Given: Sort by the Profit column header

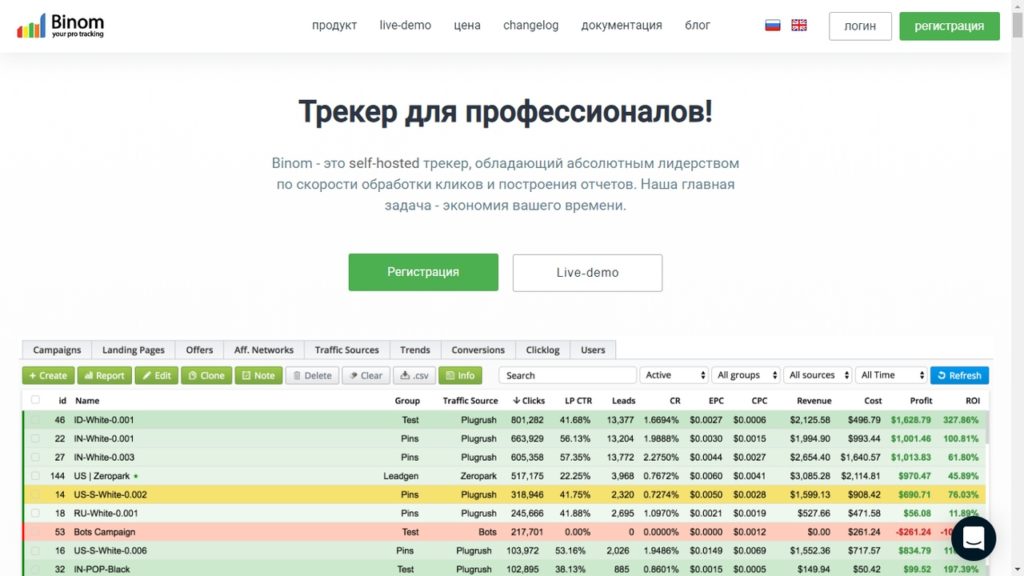Looking at the screenshot, I should 921,401.
